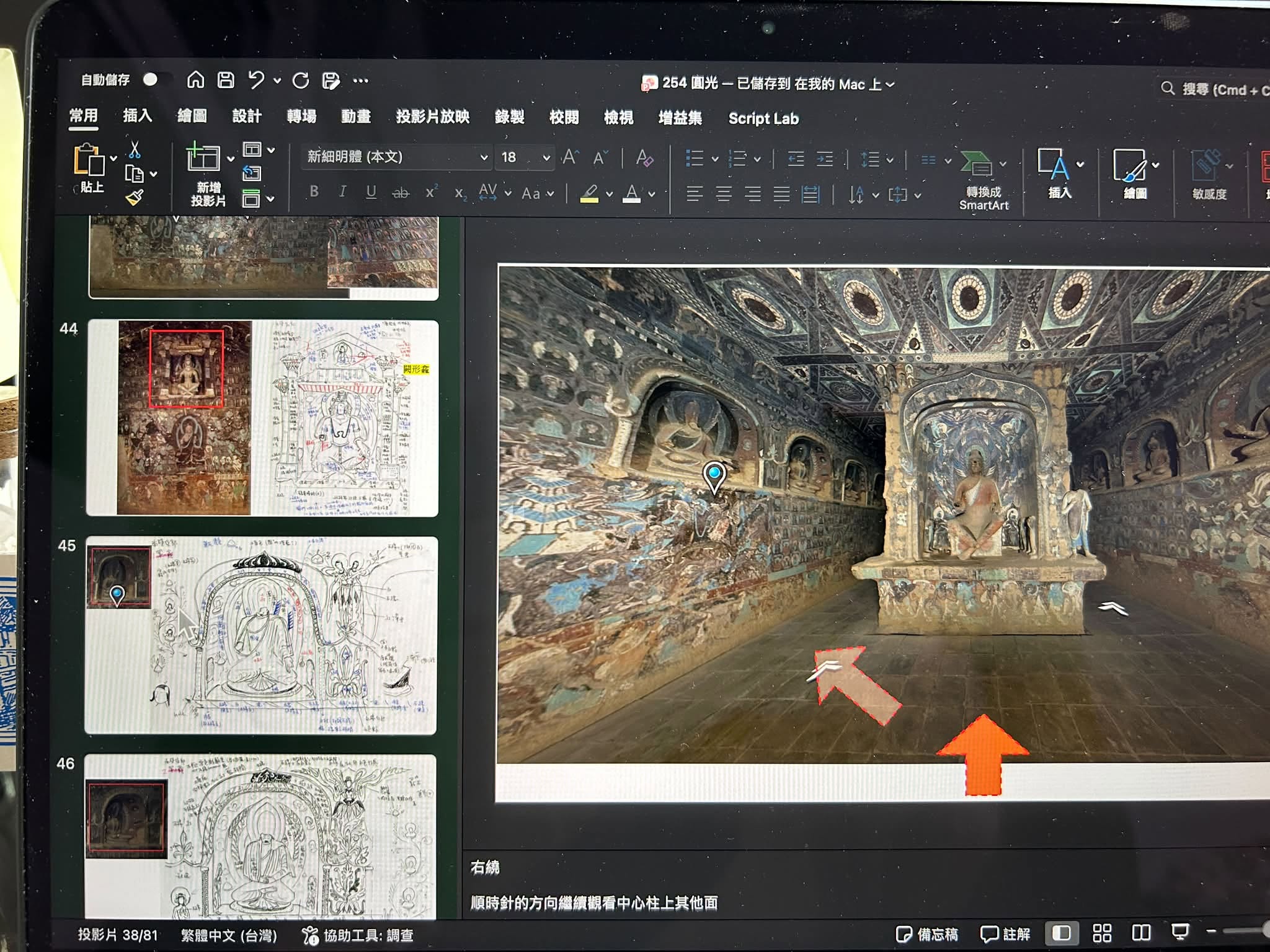Center the paragraph text
1270x952 pixels.
point(723,194)
